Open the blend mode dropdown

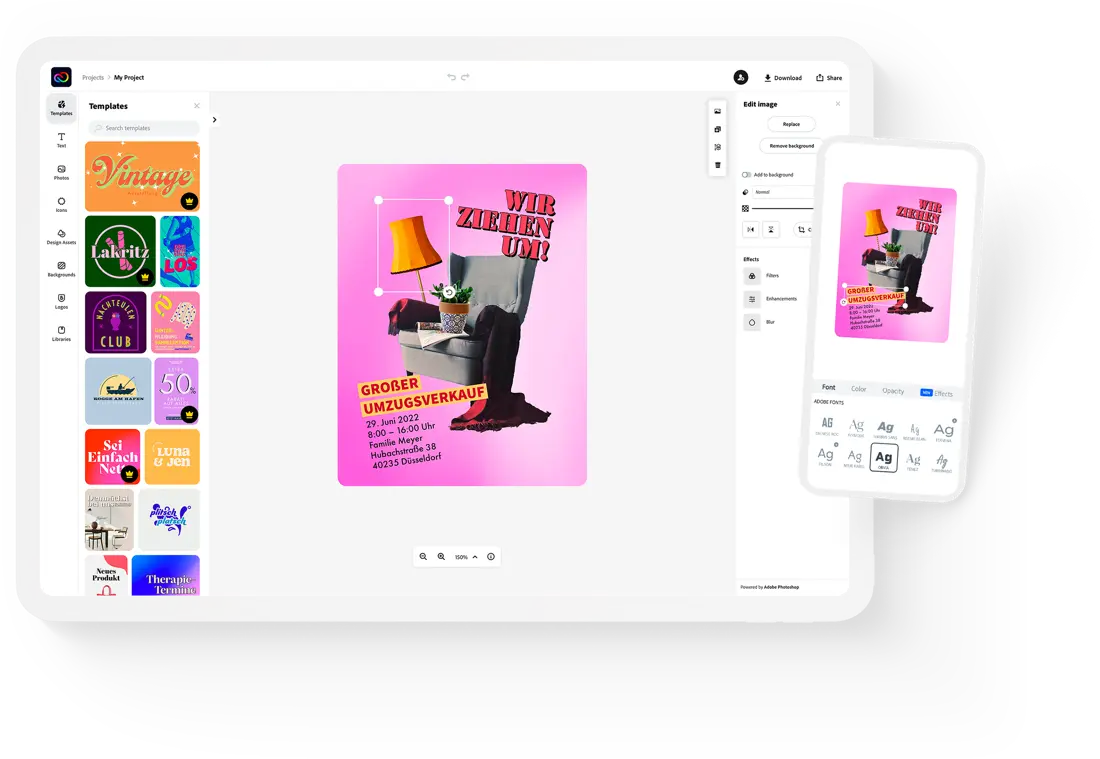pyautogui.click(x=785, y=191)
